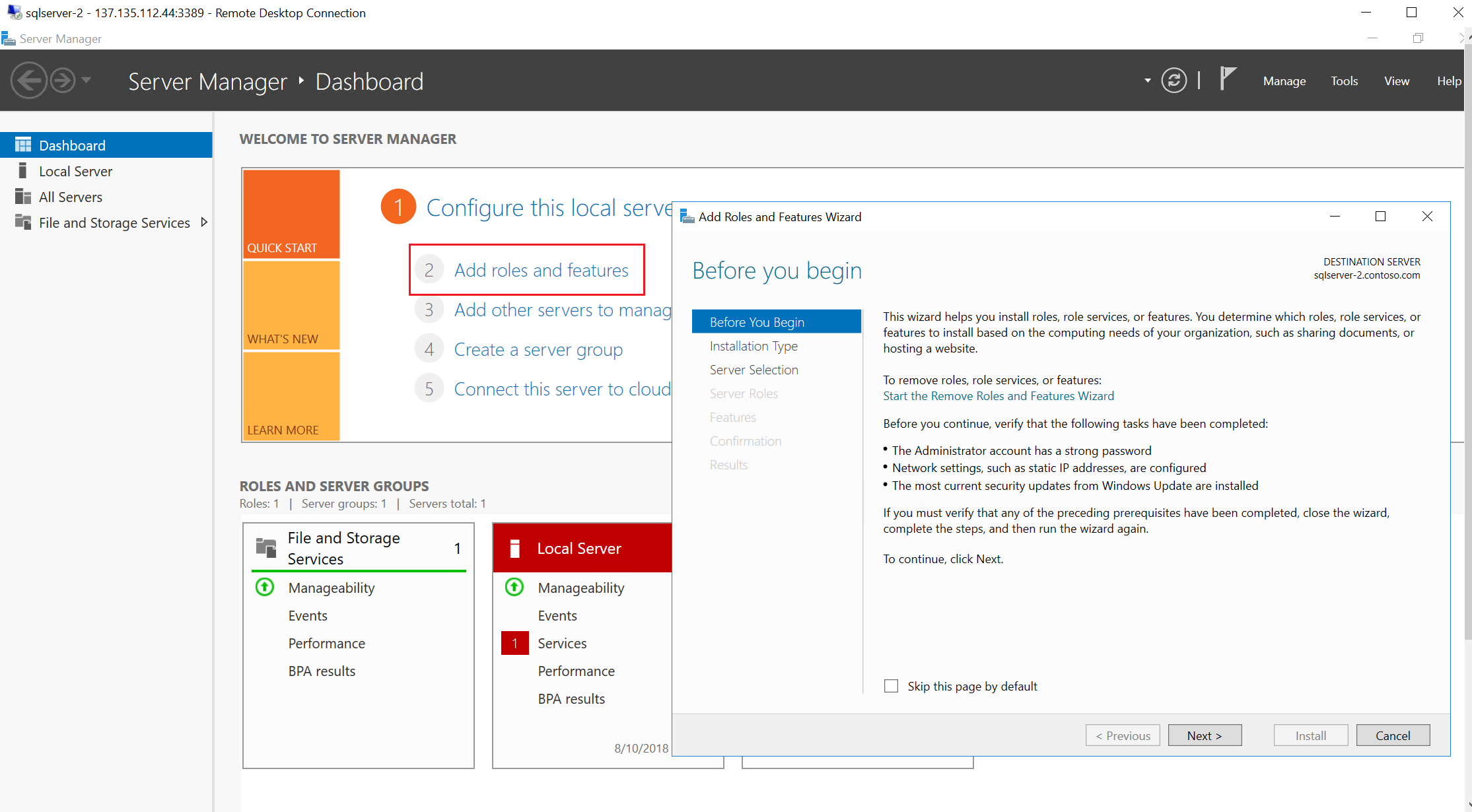Click the back navigation arrow
This screenshot has height=812, width=1472.
click(28, 81)
